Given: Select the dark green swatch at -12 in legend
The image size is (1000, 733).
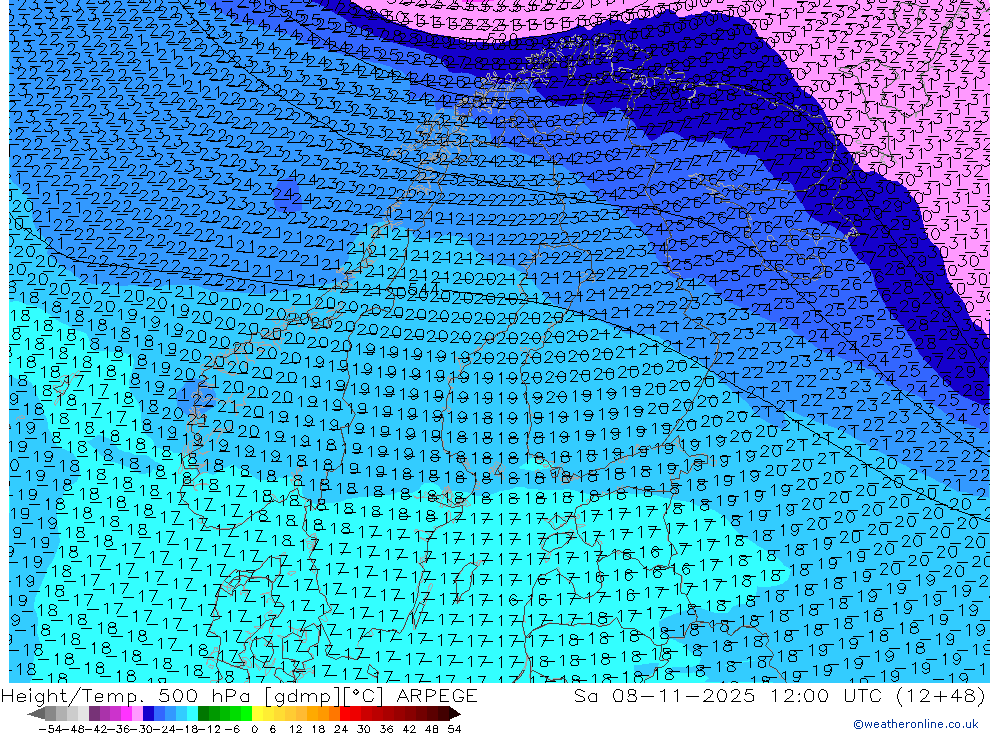Looking at the screenshot, I should (203, 714).
